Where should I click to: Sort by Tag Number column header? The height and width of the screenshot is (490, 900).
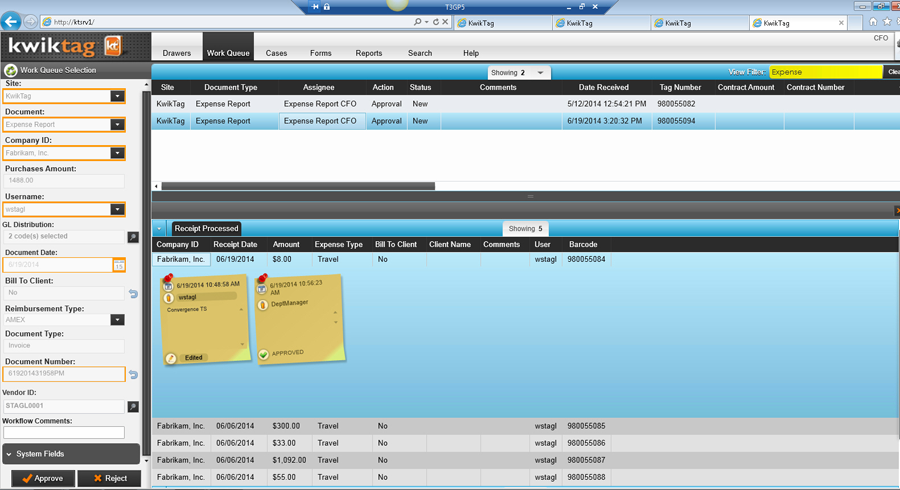pyautogui.click(x=680, y=87)
